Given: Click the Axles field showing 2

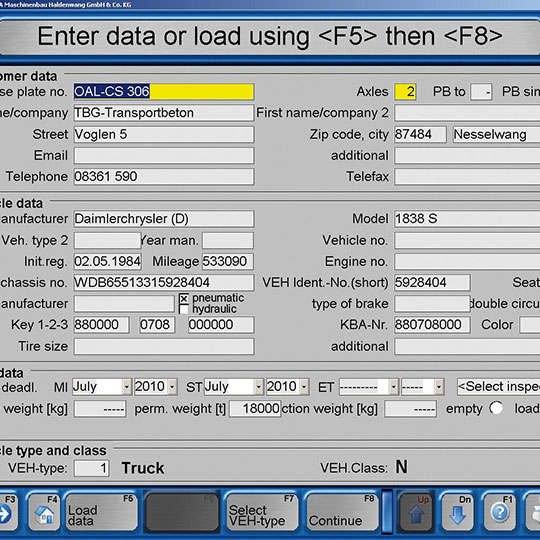Looking at the screenshot, I should click(x=405, y=92).
